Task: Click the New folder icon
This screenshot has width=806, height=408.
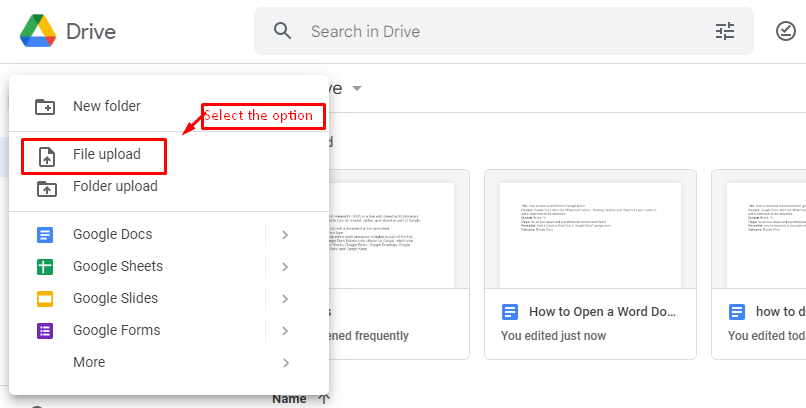Action: click(45, 106)
